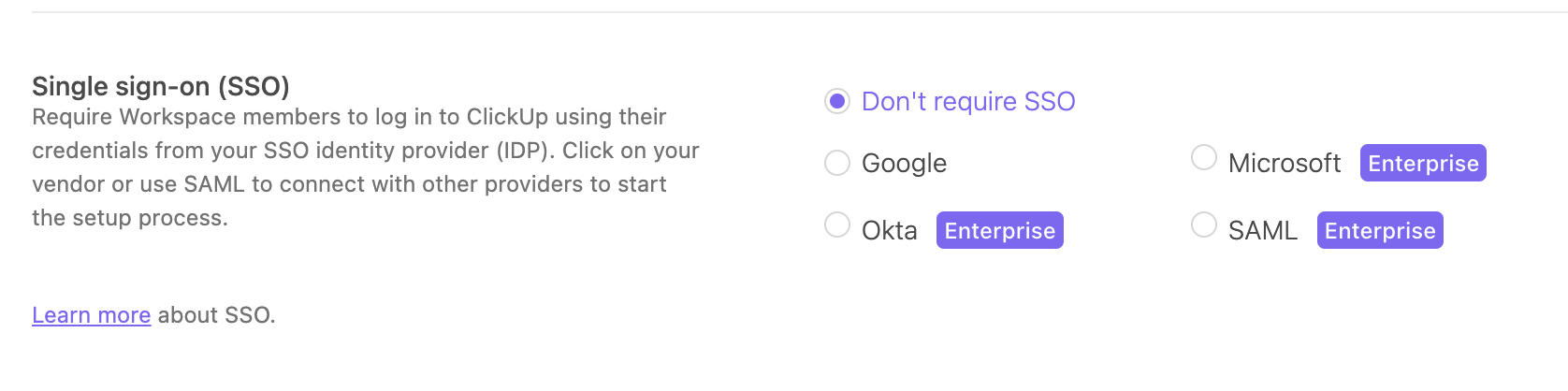
Task: Click the Enterprise badge beside Microsoft
Action: pyautogui.click(x=1423, y=163)
